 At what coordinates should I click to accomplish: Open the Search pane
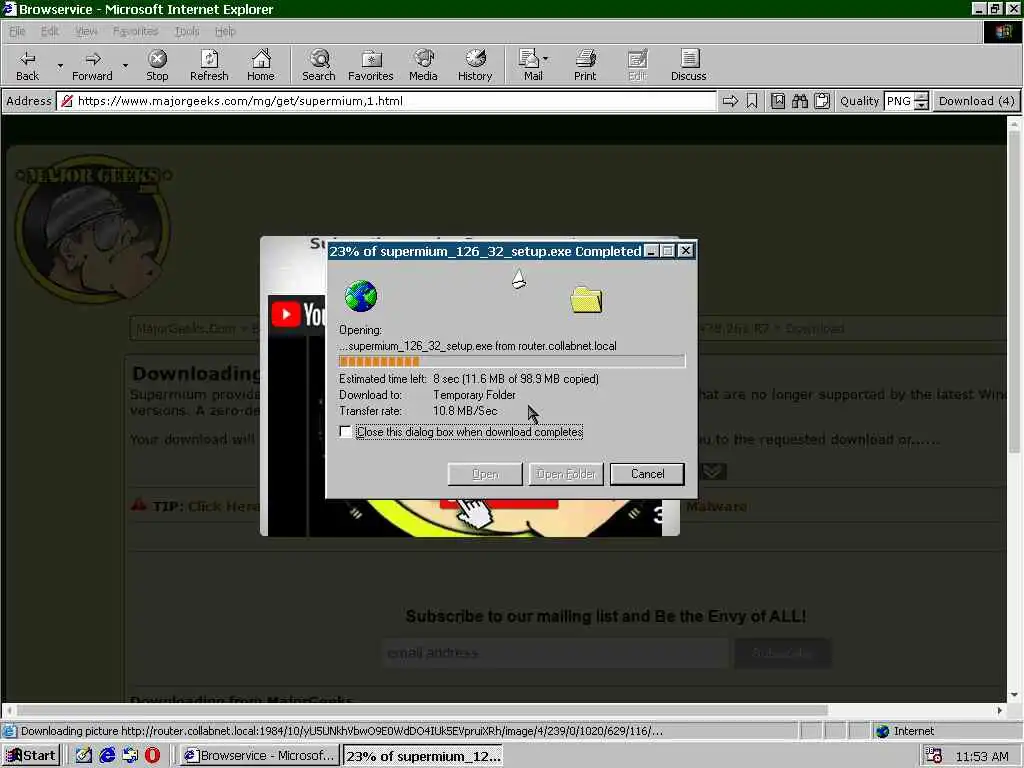click(x=319, y=65)
